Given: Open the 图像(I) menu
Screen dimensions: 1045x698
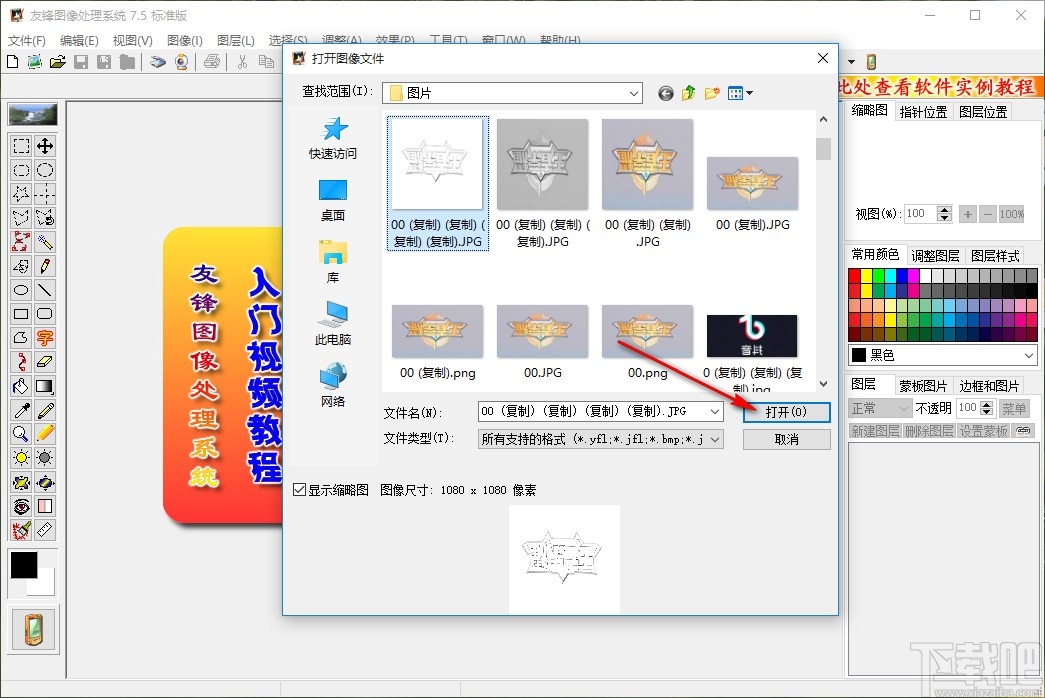Looking at the screenshot, I should point(185,41).
